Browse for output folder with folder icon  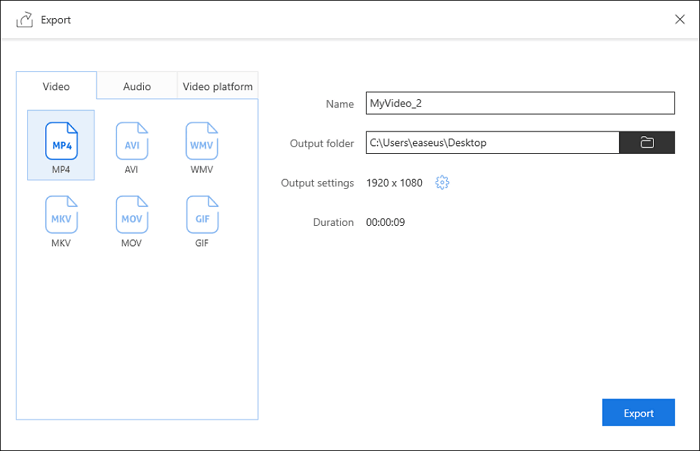[647, 143]
